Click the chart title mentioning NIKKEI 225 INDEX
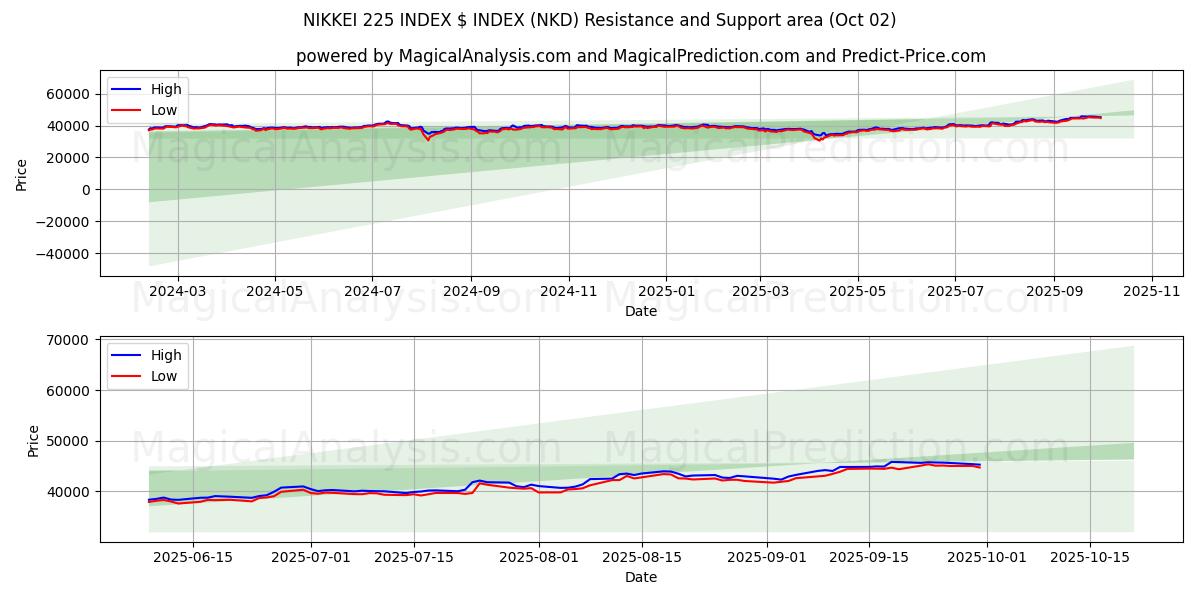This screenshot has height=600, width=1200. coord(599,20)
